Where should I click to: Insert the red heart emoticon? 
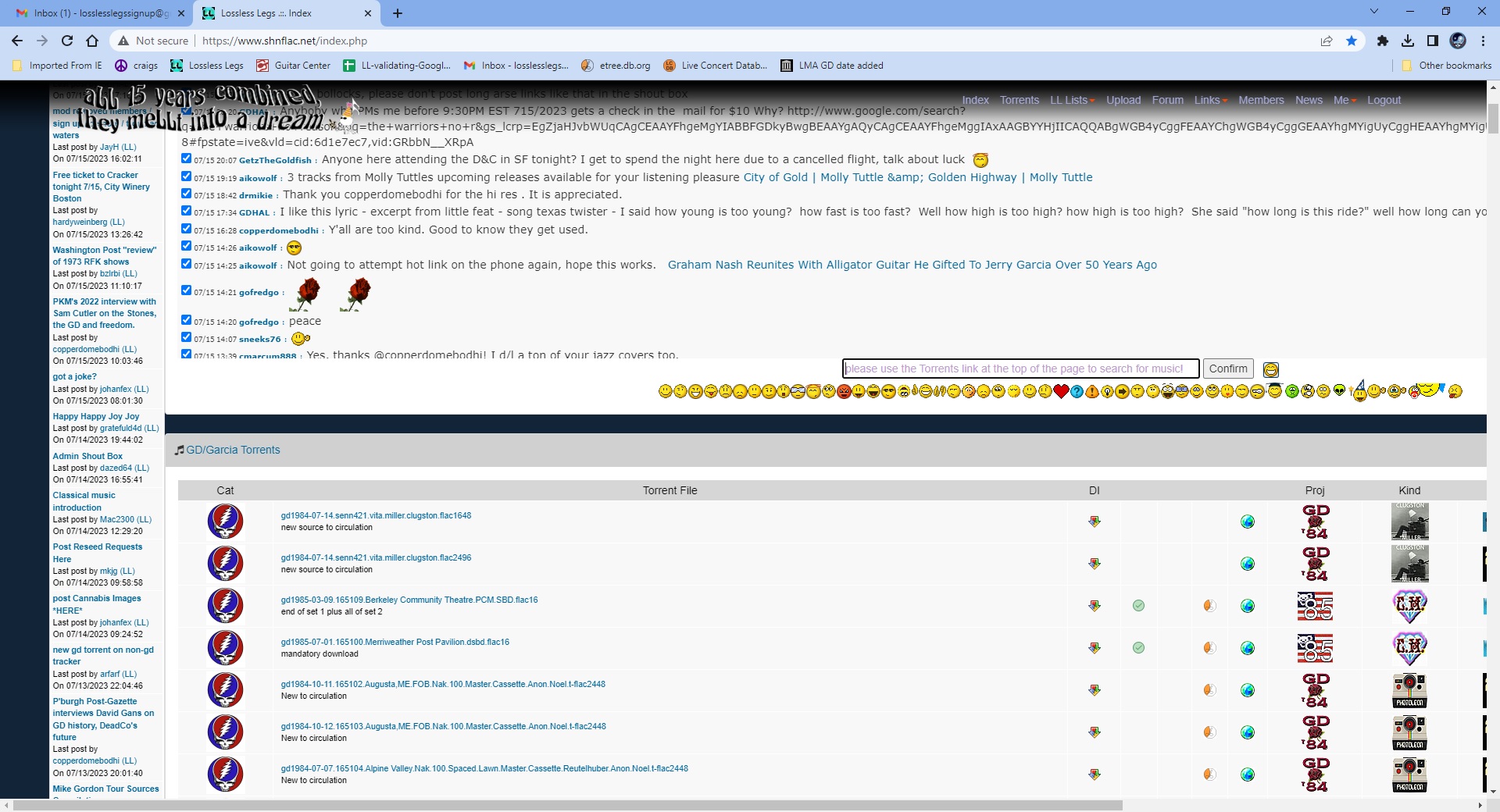(1061, 391)
